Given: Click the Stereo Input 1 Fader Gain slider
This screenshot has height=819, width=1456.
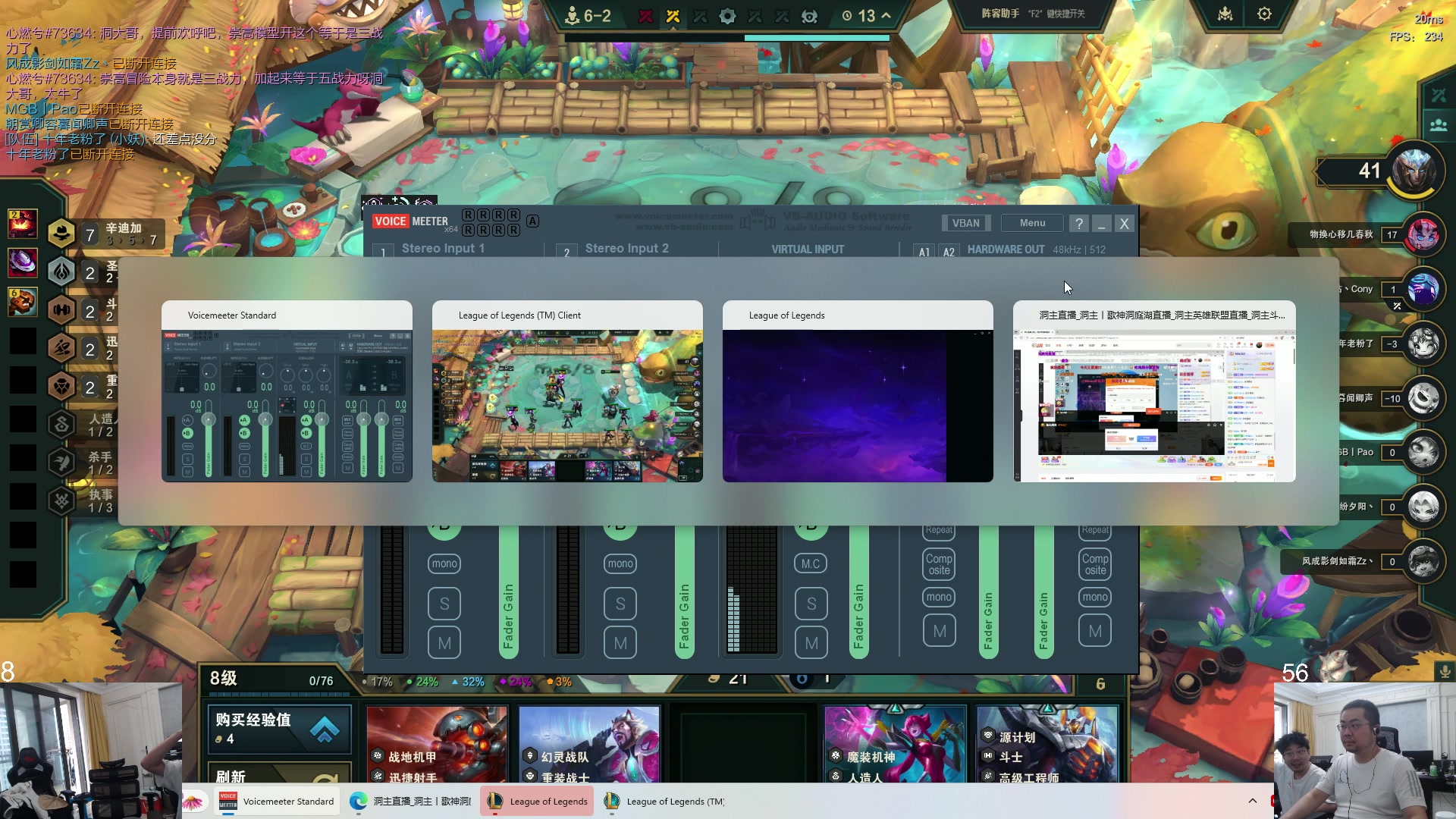Looking at the screenshot, I should 509,591.
